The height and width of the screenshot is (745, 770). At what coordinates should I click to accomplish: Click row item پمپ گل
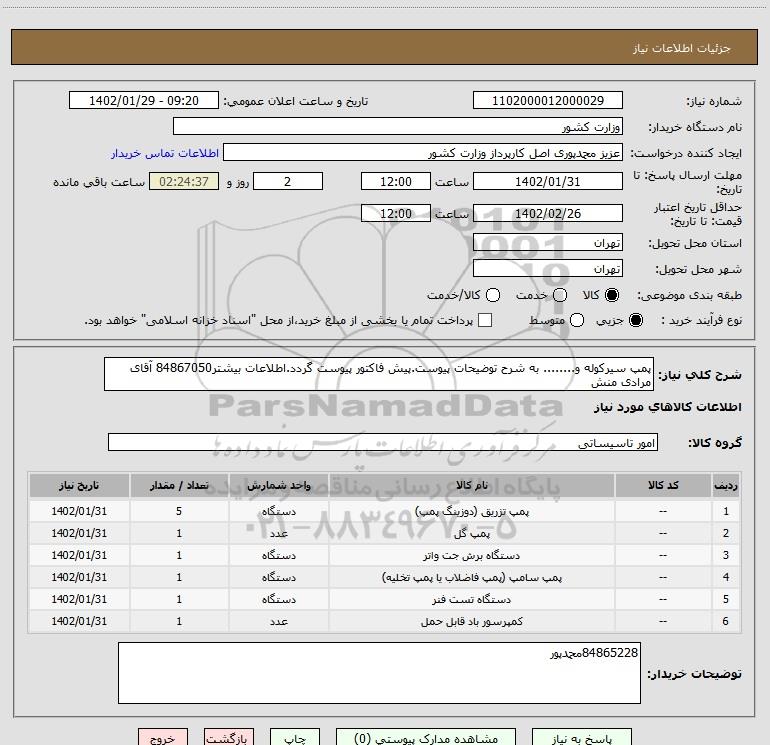point(471,533)
